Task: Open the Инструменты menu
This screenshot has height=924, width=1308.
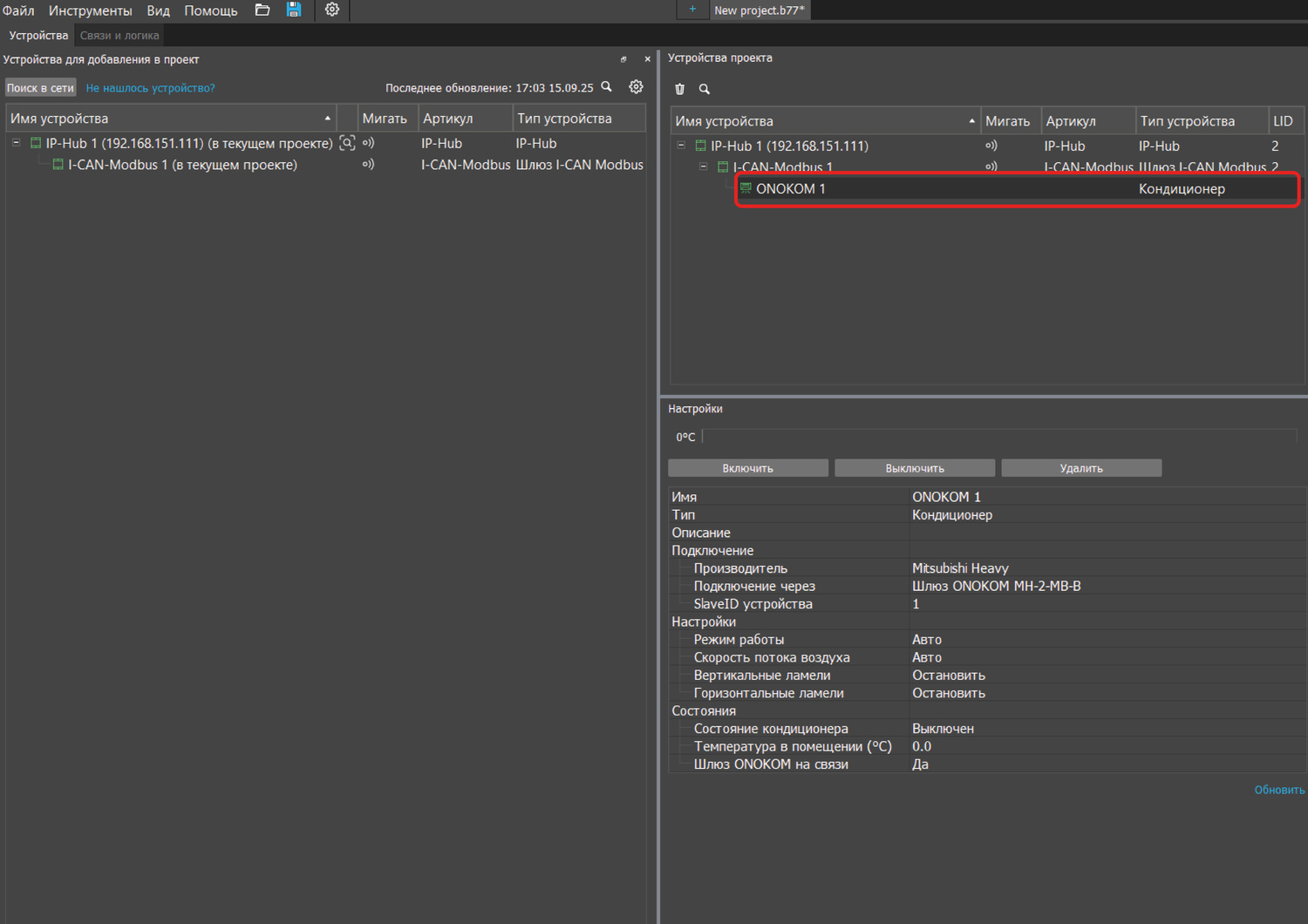Action: coord(90,10)
